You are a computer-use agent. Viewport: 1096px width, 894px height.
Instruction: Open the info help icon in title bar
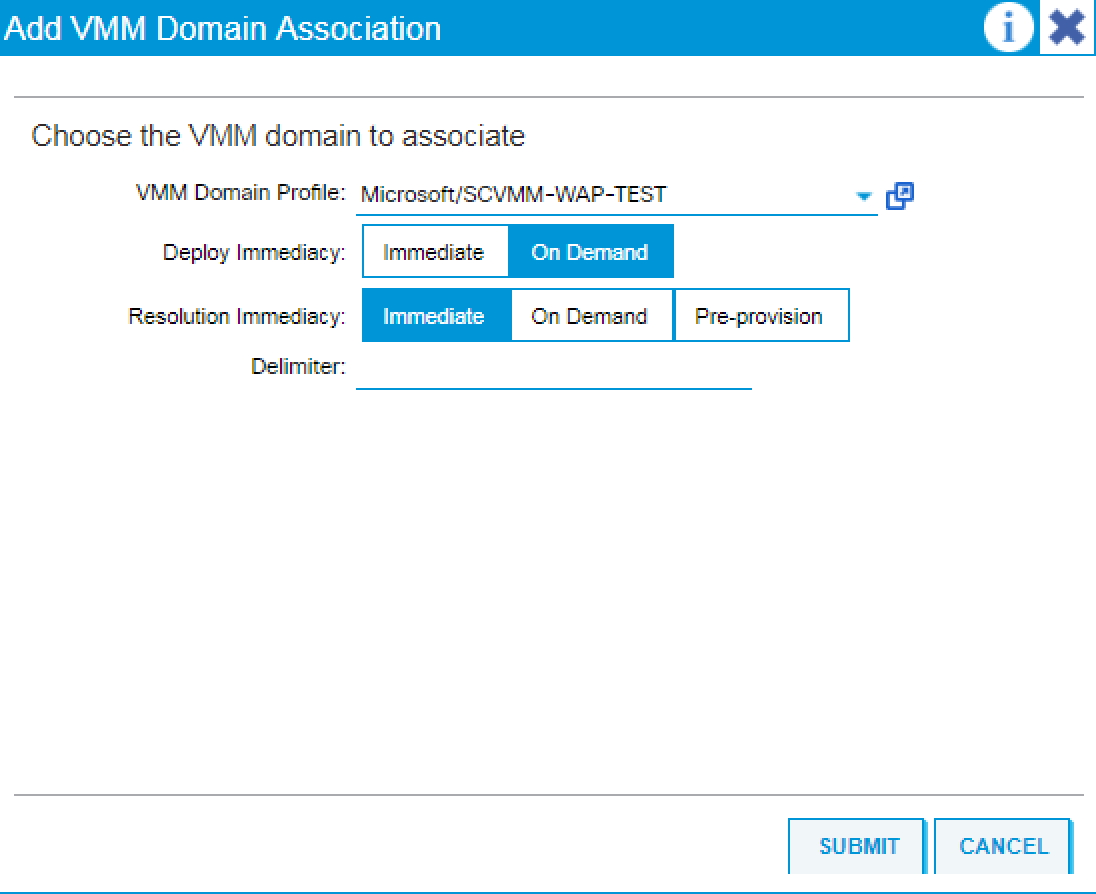click(1009, 27)
